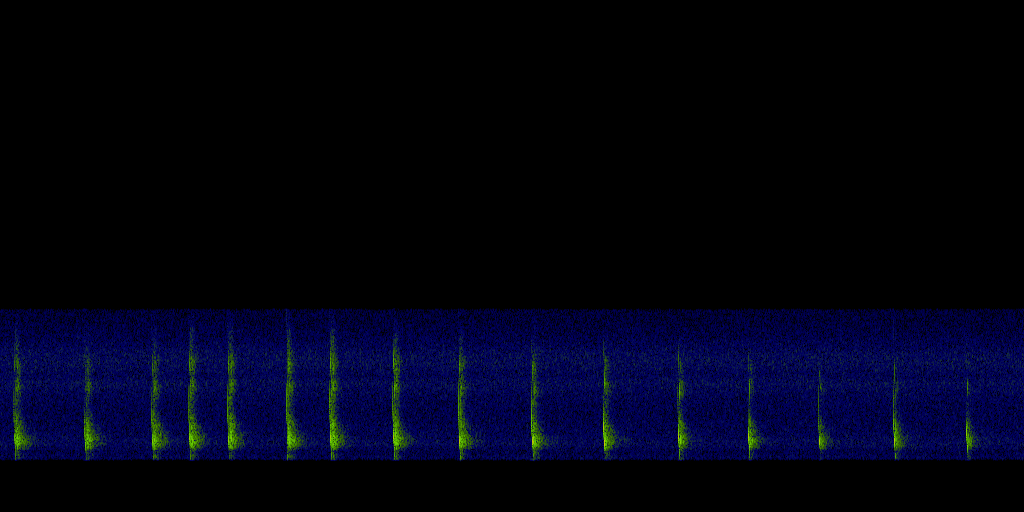Viewport: 1024px width, 512px height.
Task: Click the empty black area above the spectrogram
Action: pos(512,150)
